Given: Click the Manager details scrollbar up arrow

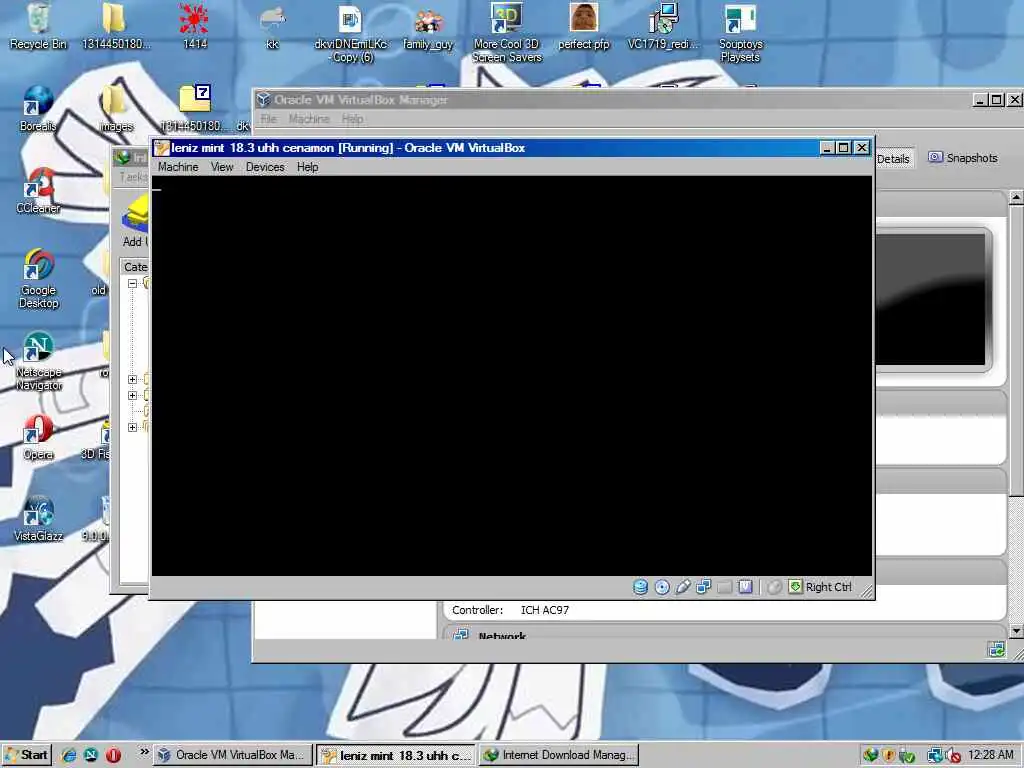Looking at the screenshot, I should coord(1016,197).
